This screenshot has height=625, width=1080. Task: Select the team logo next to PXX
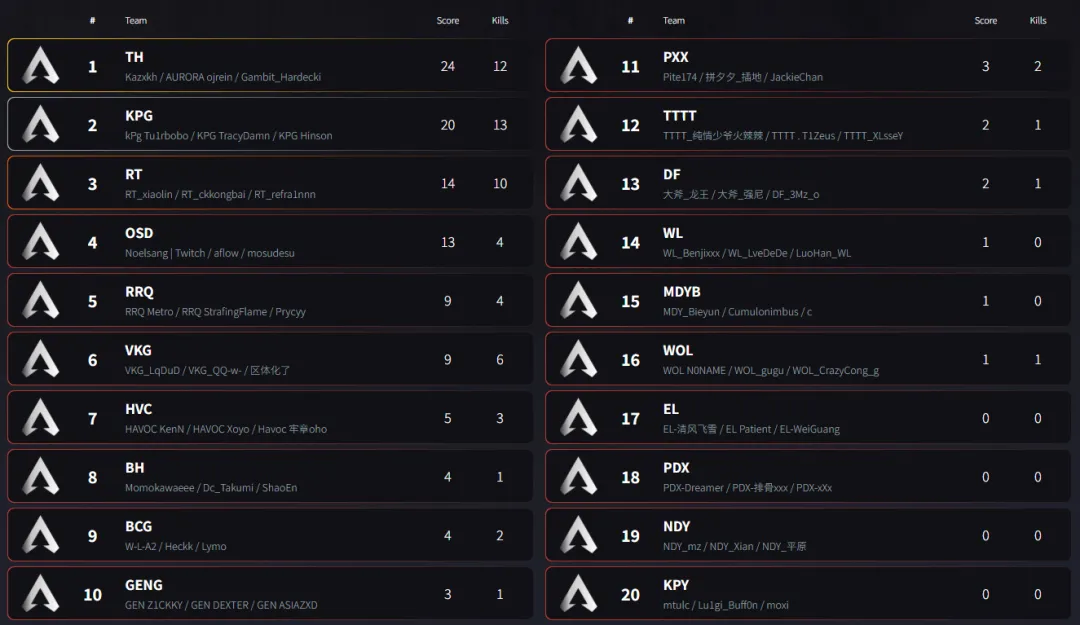(579, 66)
